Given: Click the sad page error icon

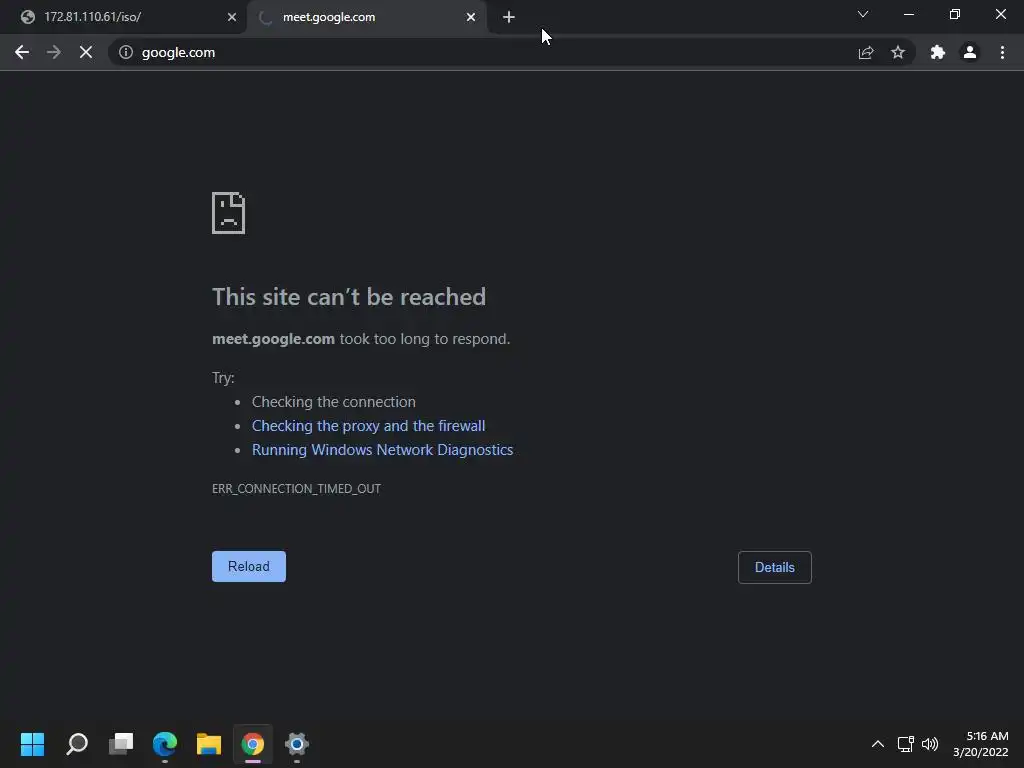Looking at the screenshot, I should coord(229,213).
